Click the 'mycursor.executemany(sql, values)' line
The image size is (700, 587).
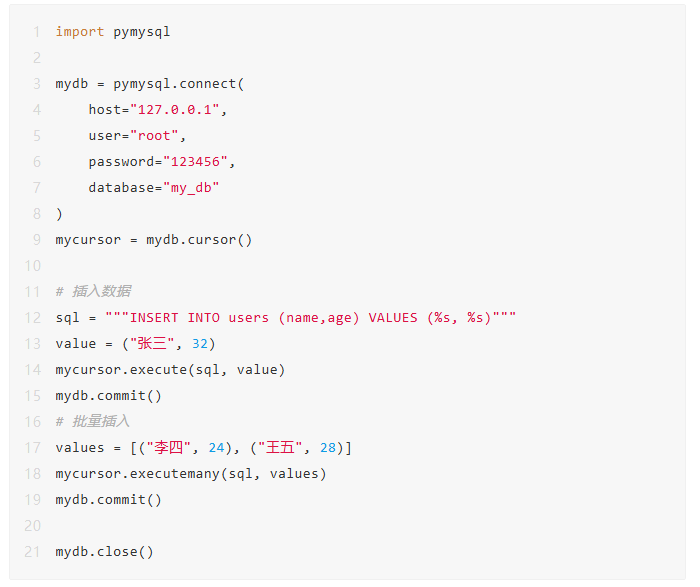(191, 474)
